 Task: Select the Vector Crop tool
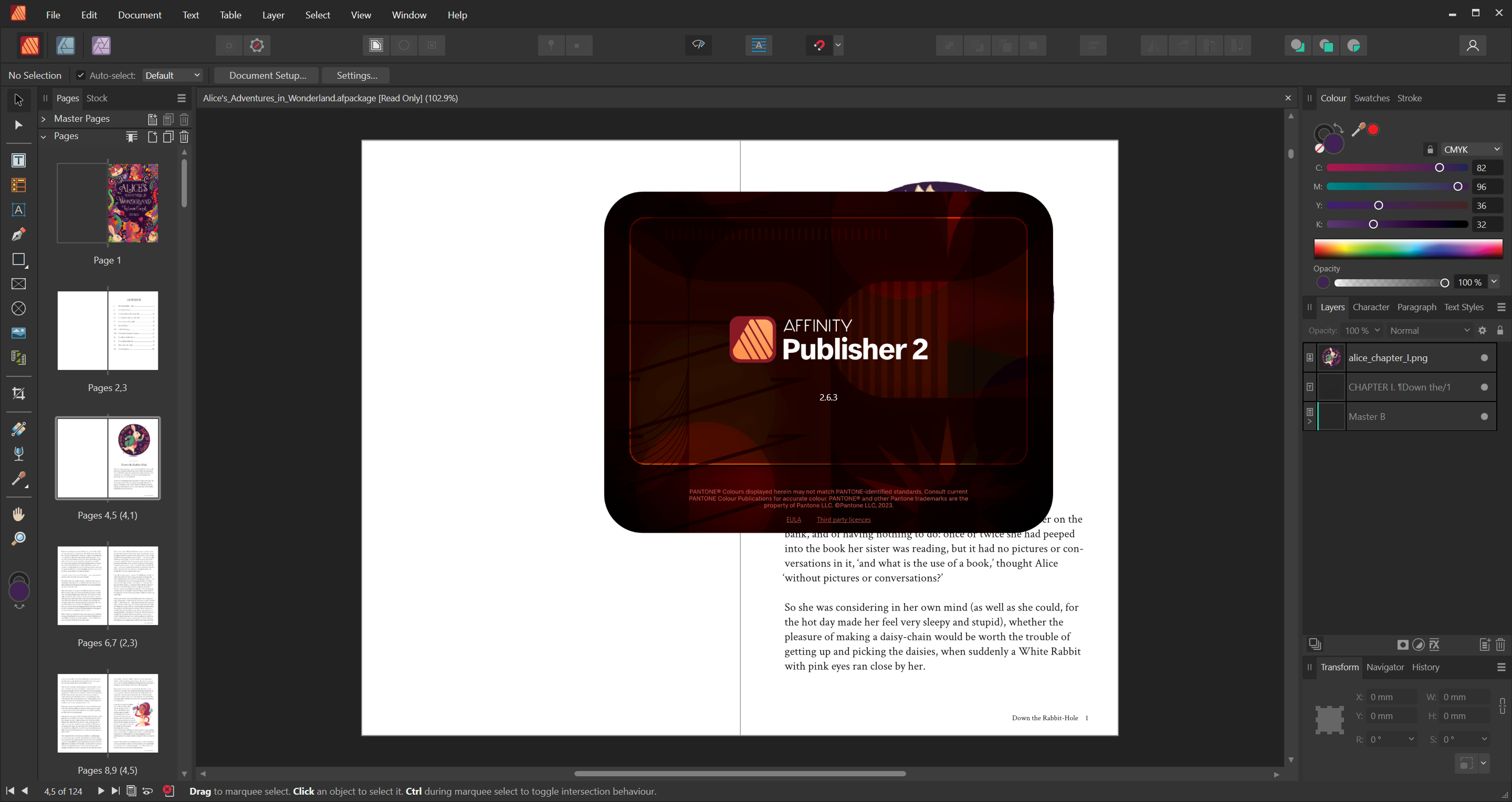(x=18, y=394)
